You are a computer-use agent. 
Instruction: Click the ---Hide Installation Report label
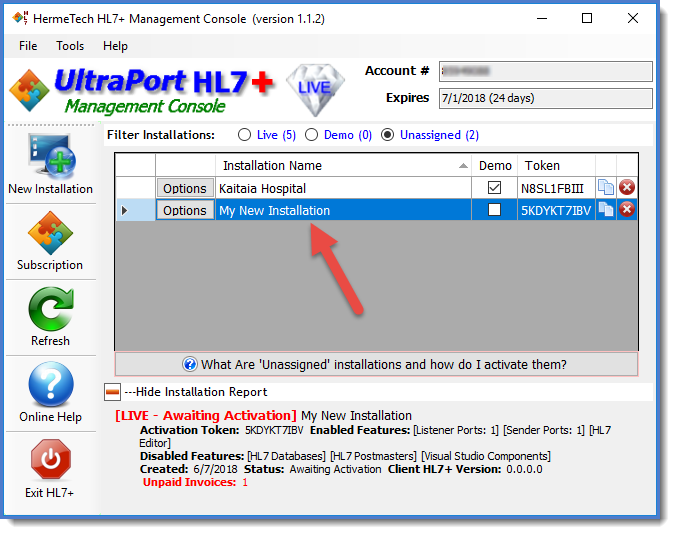coord(195,392)
